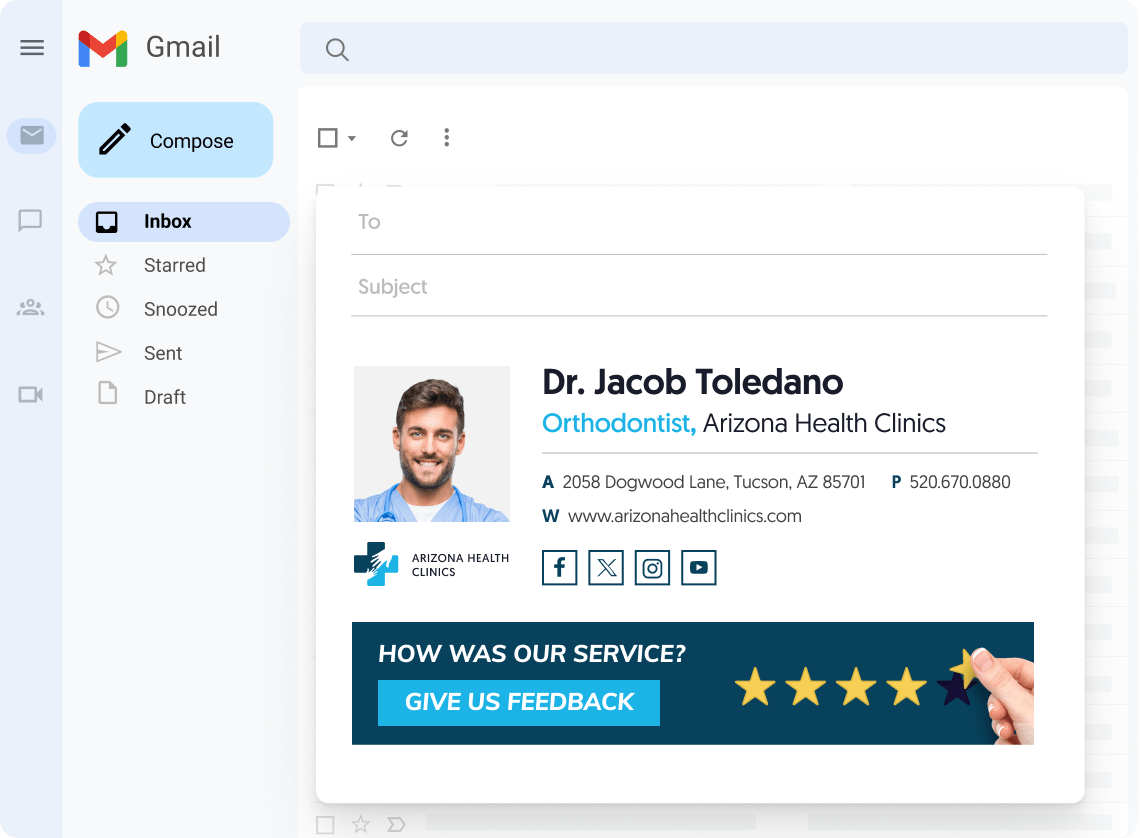This screenshot has width=1140, height=838.
Task: Open the Starred folder
Action: (174, 265)
